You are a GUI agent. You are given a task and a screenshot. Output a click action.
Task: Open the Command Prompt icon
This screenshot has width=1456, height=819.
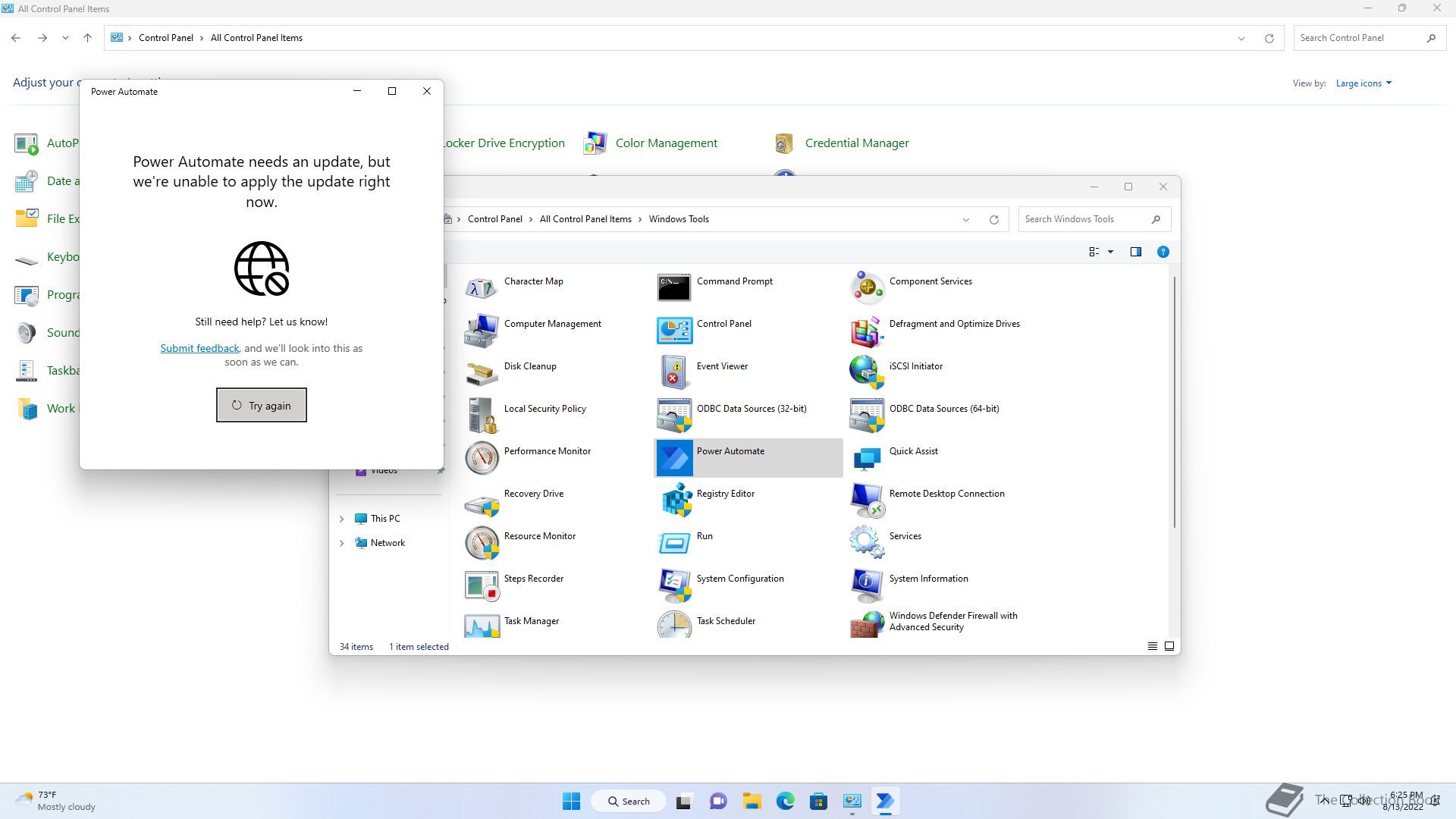(674, 287)
